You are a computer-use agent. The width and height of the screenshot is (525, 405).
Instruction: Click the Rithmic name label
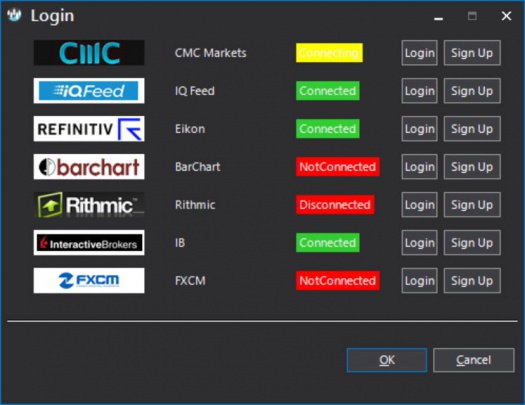195,205
